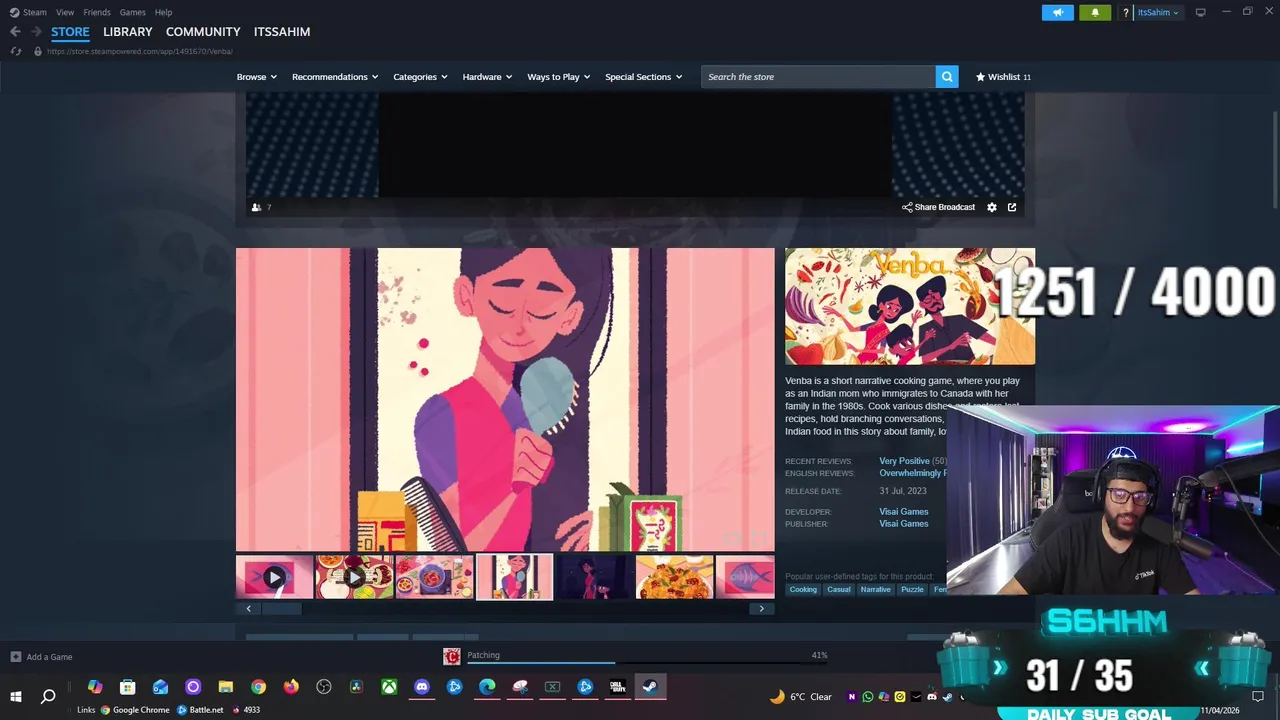Open Xbox app from taskbar
1280x720 pixels.
389,687
